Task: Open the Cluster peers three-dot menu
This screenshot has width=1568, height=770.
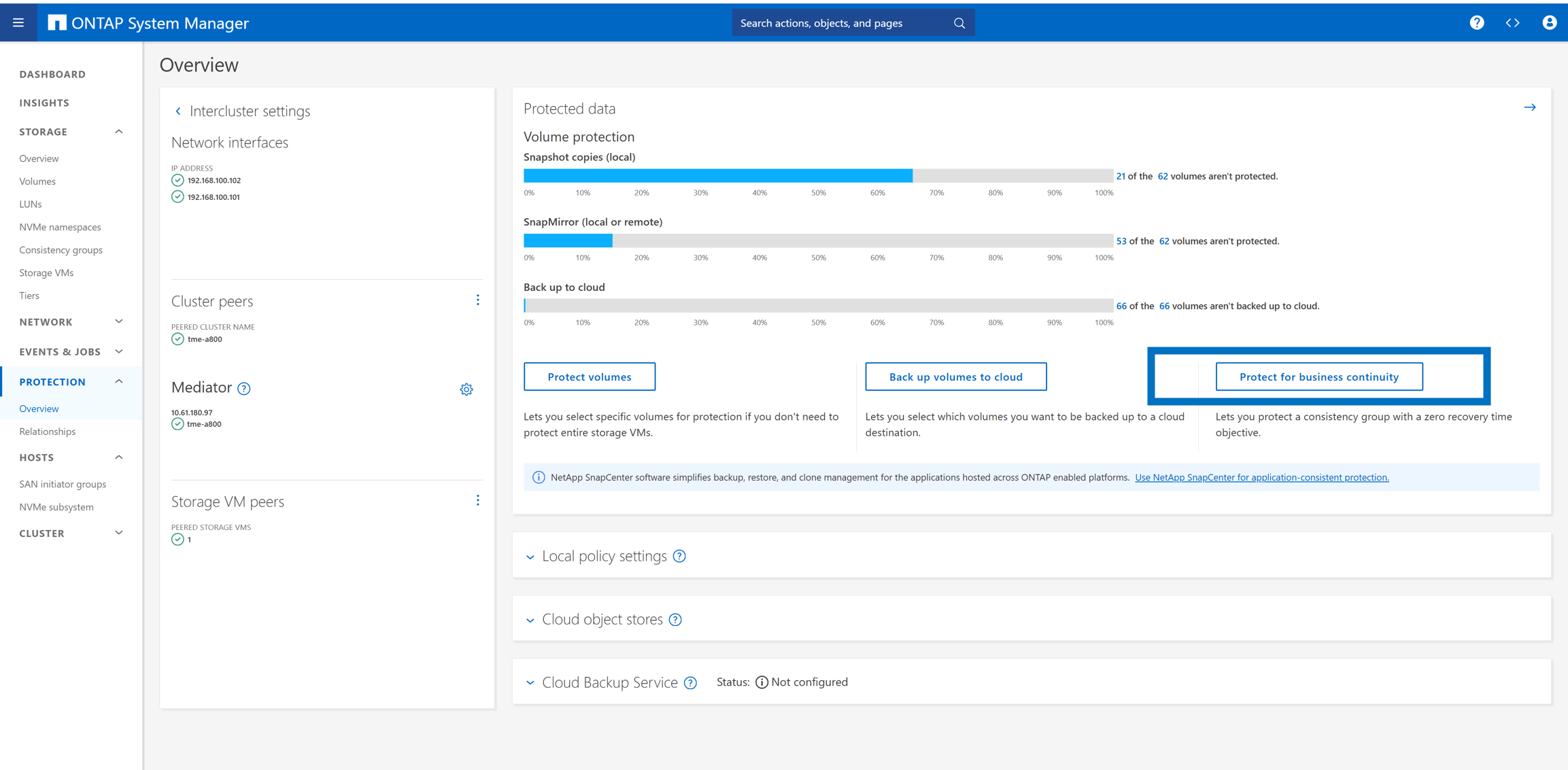Action: (477, 300)
